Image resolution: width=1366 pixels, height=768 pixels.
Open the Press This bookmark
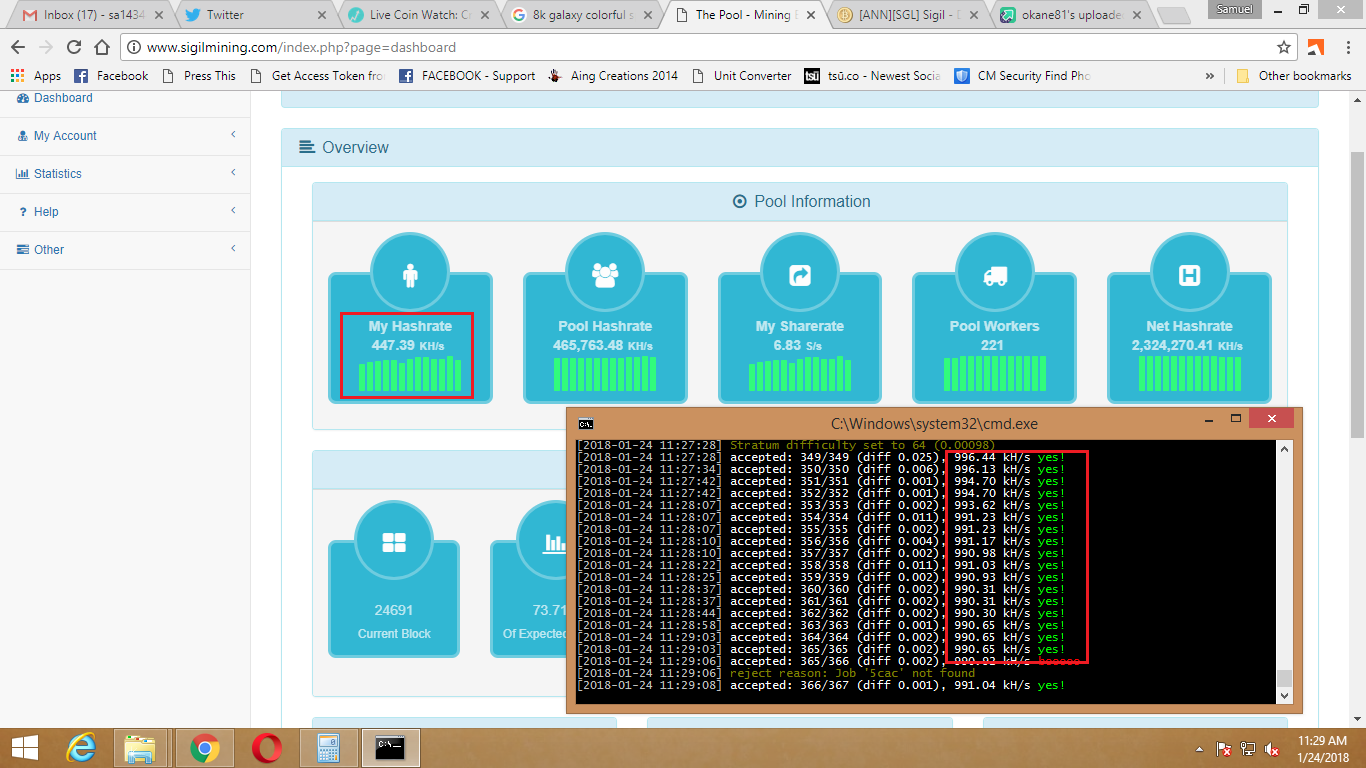coord(197,76)
